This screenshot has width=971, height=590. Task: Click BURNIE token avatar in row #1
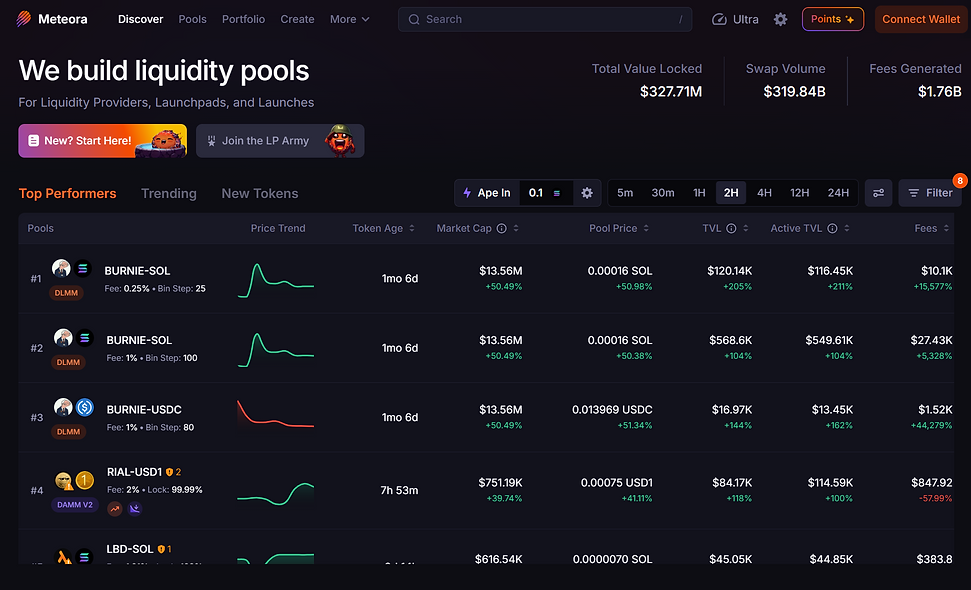pos(61,268)
